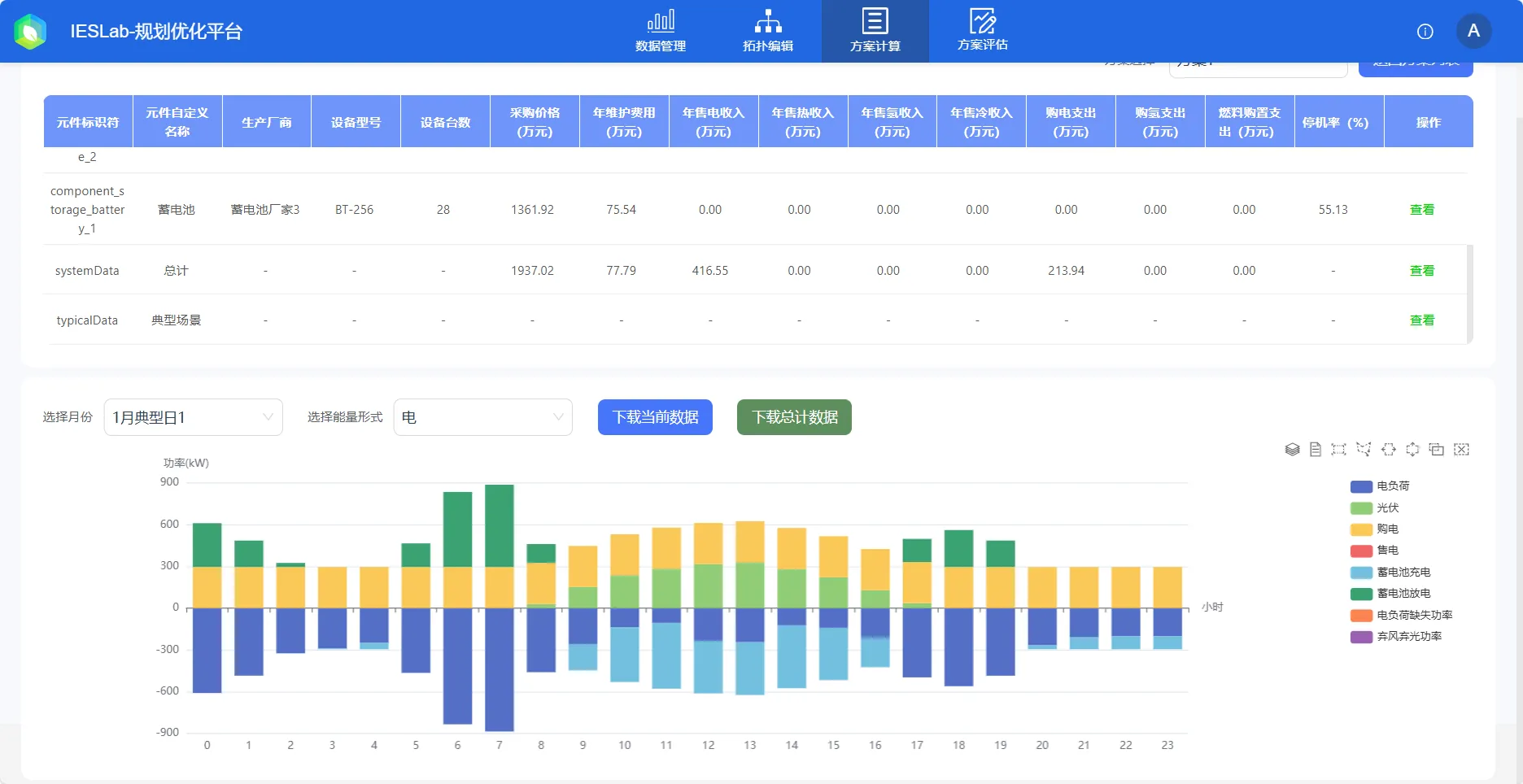The image size is (1523, 784).
Task: Click green 蓄电池放电 legend color swatch
Action: tap(1361, 594)
